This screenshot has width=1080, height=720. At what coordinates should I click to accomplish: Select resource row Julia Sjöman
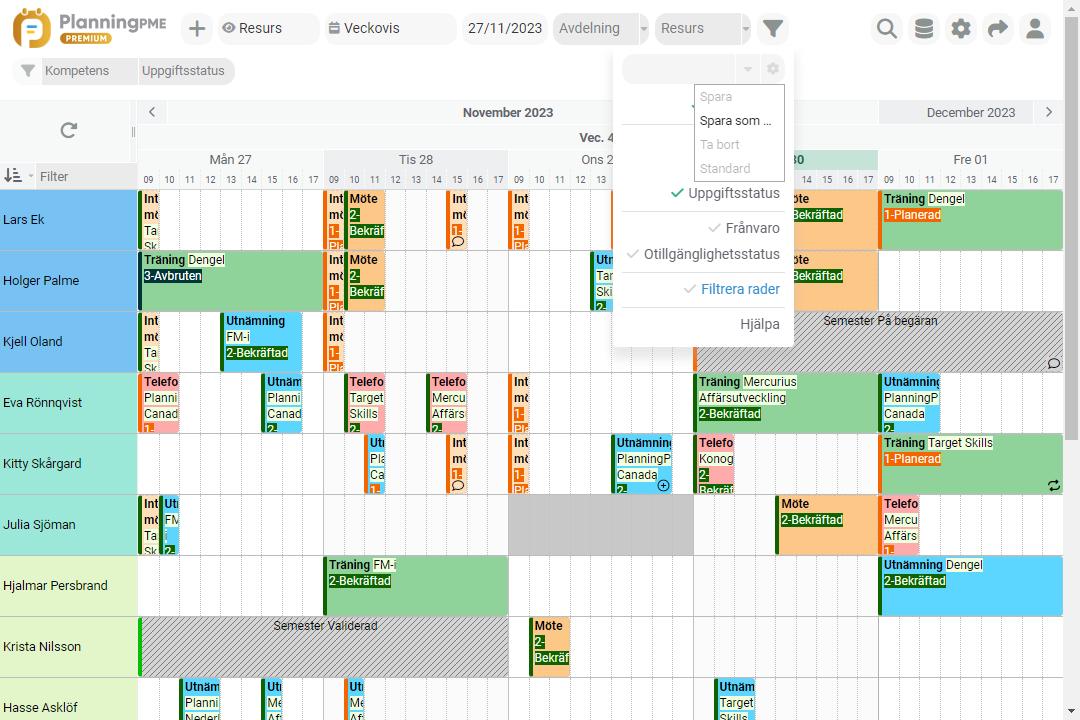coord(69,525)
